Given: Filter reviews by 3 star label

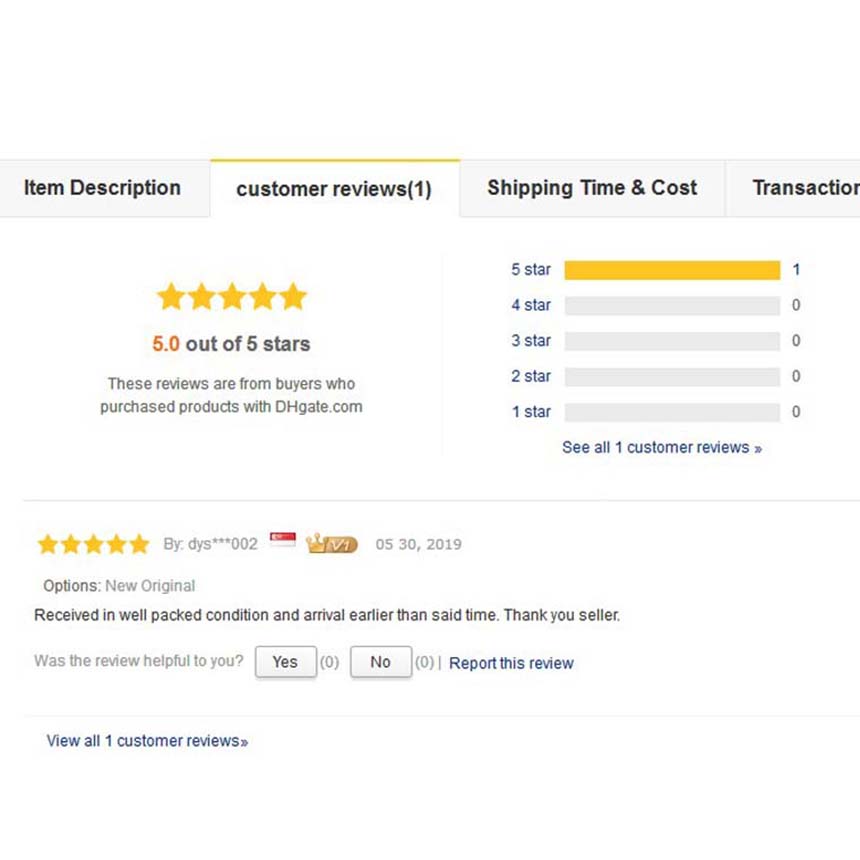Looking at the screenshot, I should pyautogui.click(x=531, y=341).
